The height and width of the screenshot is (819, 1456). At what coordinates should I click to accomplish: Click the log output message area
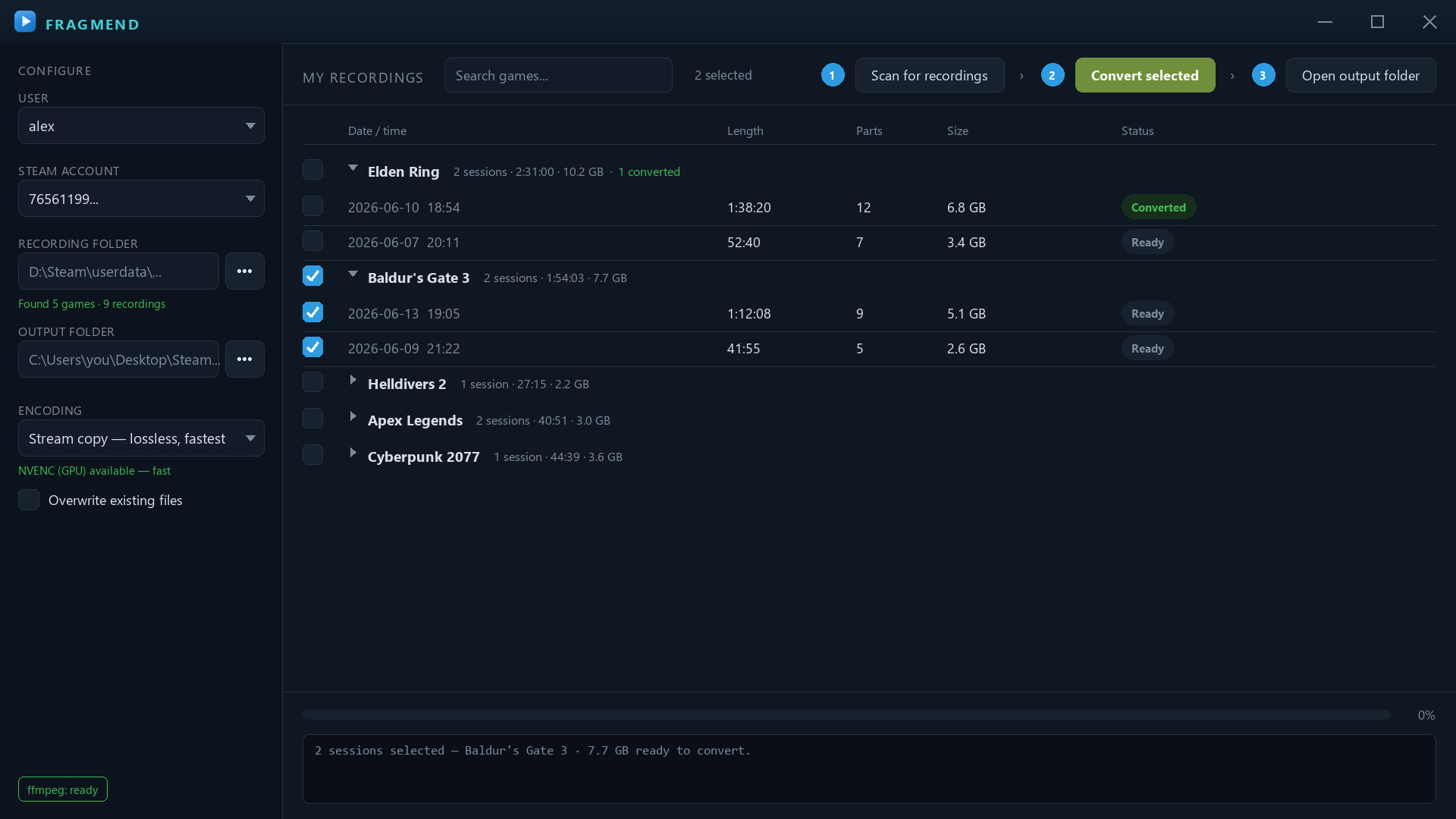[869, 769]
